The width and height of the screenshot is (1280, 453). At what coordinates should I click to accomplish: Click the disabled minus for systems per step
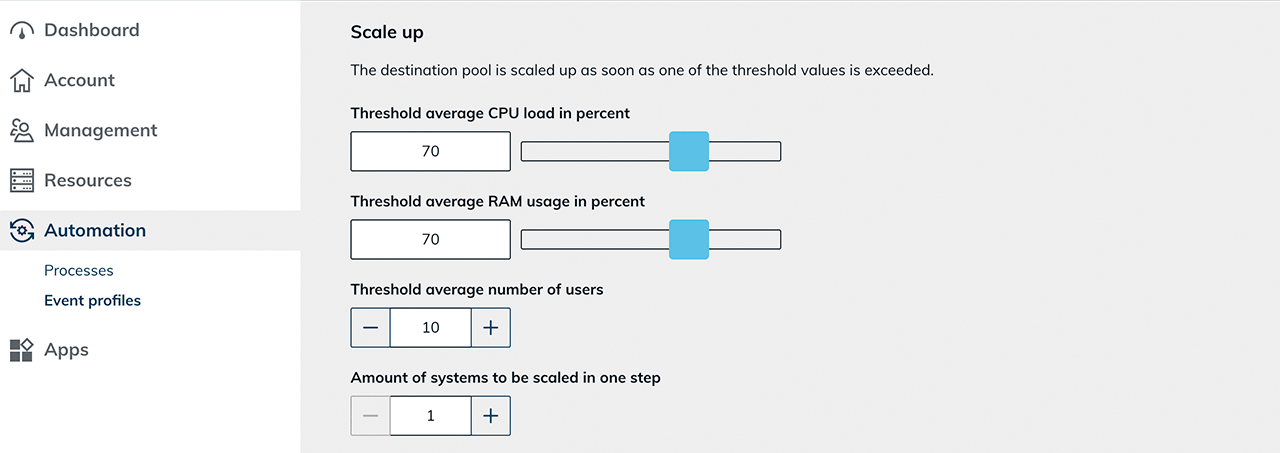point(371,416)
